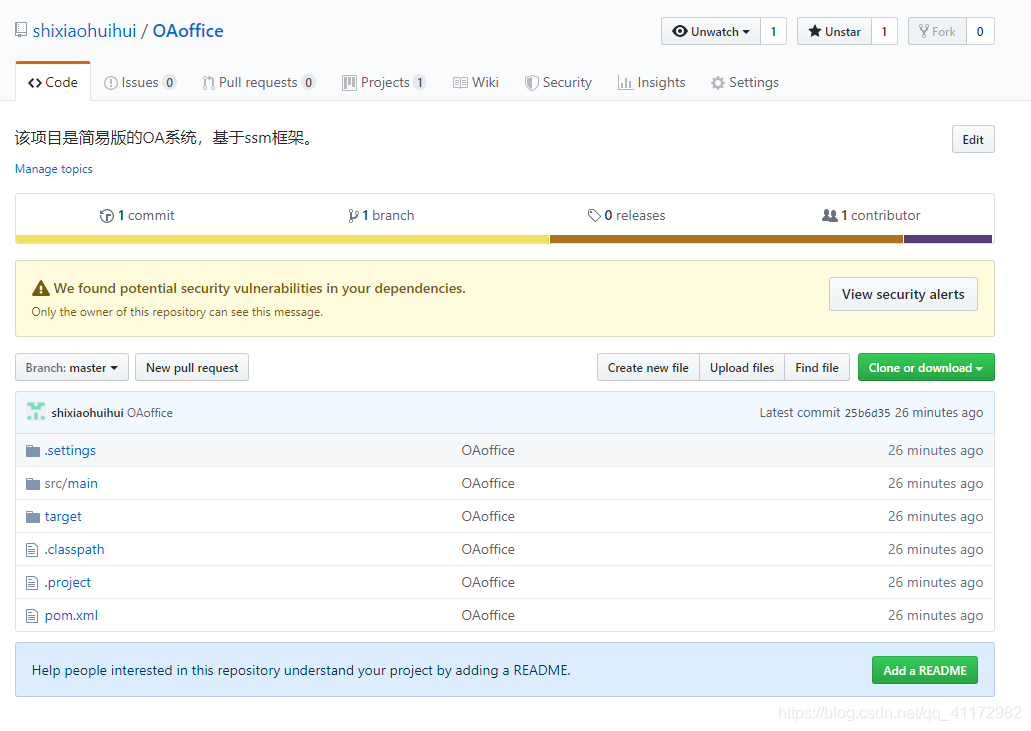Click Upload files button
Image resolution: width=1031 pixels, height=731 pixels.
pyautogui.click(x=742, y=367)
